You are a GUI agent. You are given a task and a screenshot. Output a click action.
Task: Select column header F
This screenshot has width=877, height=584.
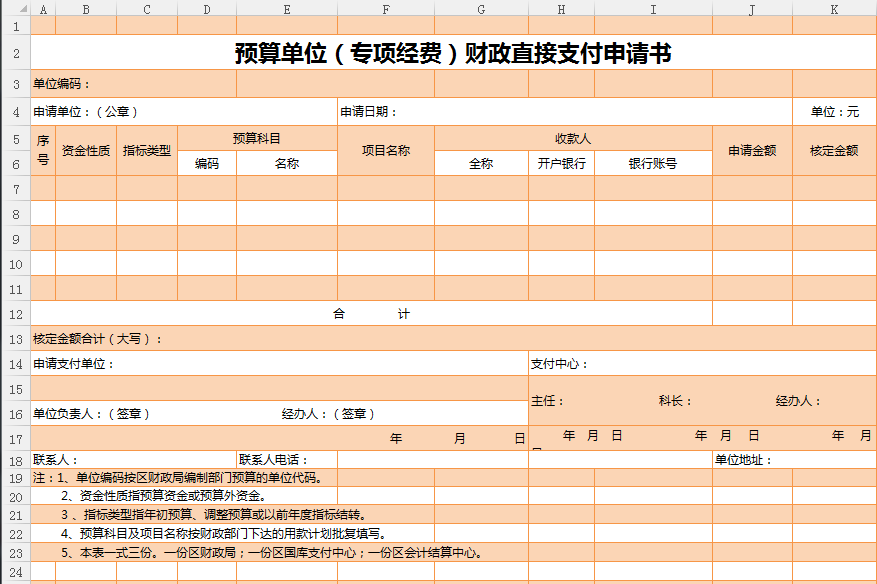385,8
